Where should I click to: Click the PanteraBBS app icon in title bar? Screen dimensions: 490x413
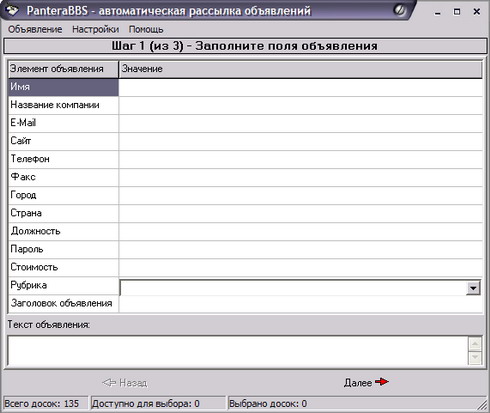point(12,10)
